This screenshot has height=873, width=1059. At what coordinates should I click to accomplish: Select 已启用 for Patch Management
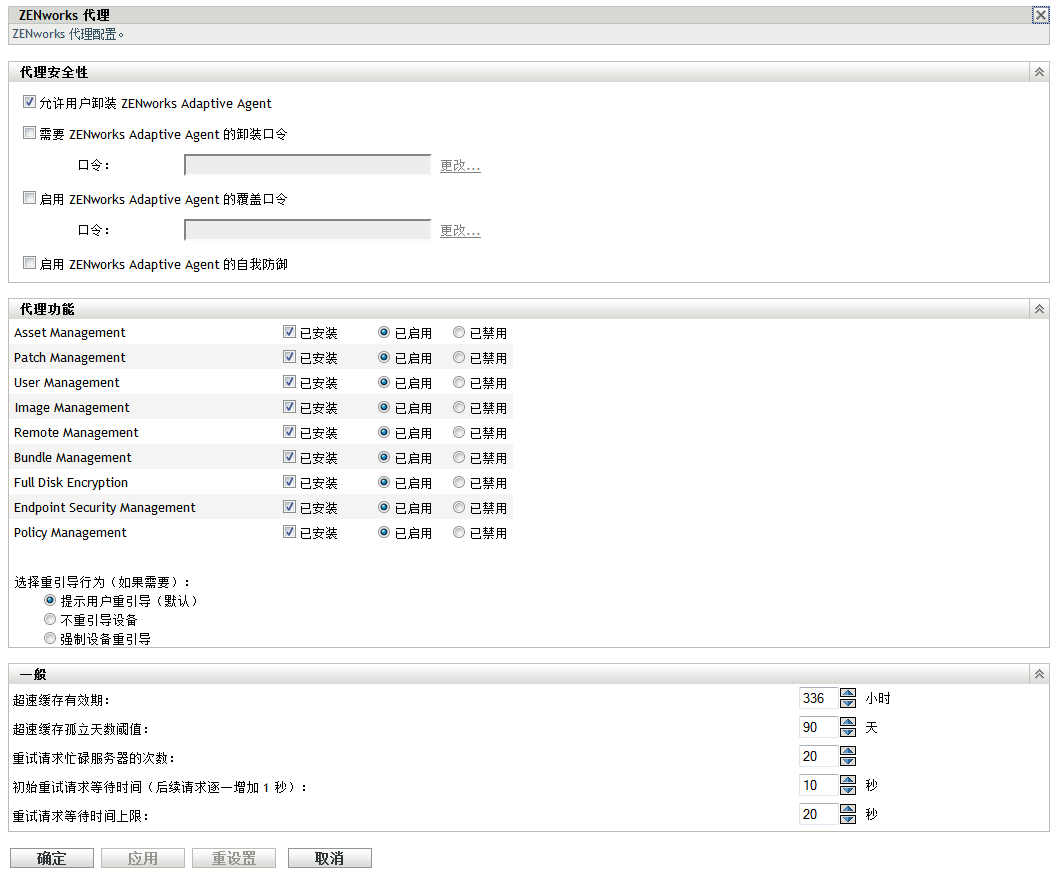[x=384, y=357]
